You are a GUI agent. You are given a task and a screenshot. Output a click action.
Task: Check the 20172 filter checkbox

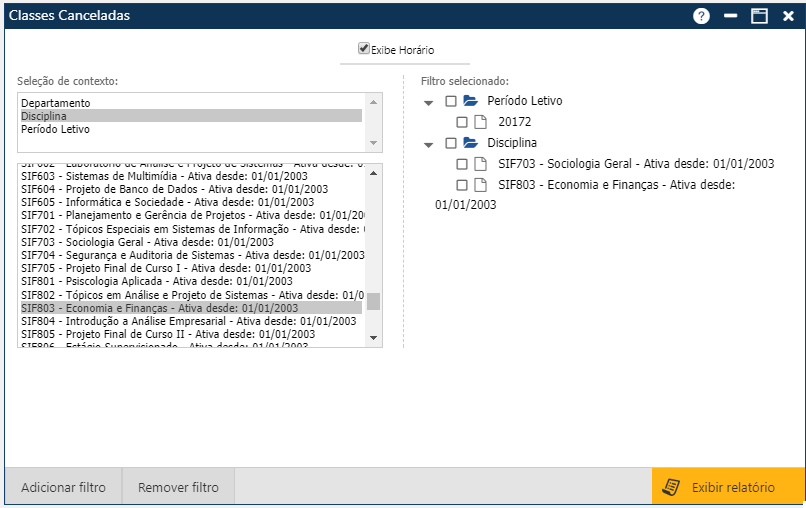coord(462,122)
